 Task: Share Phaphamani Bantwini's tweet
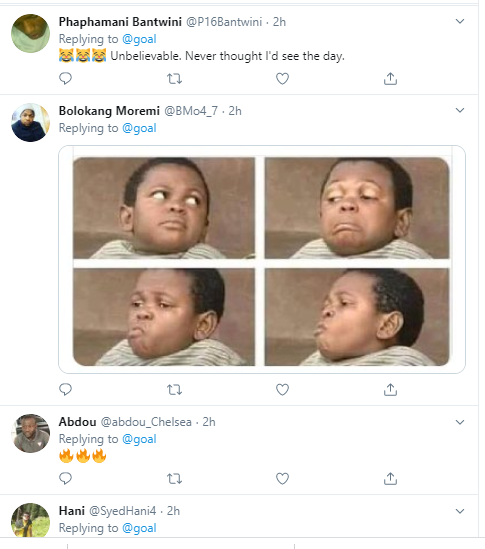(390, 78)
